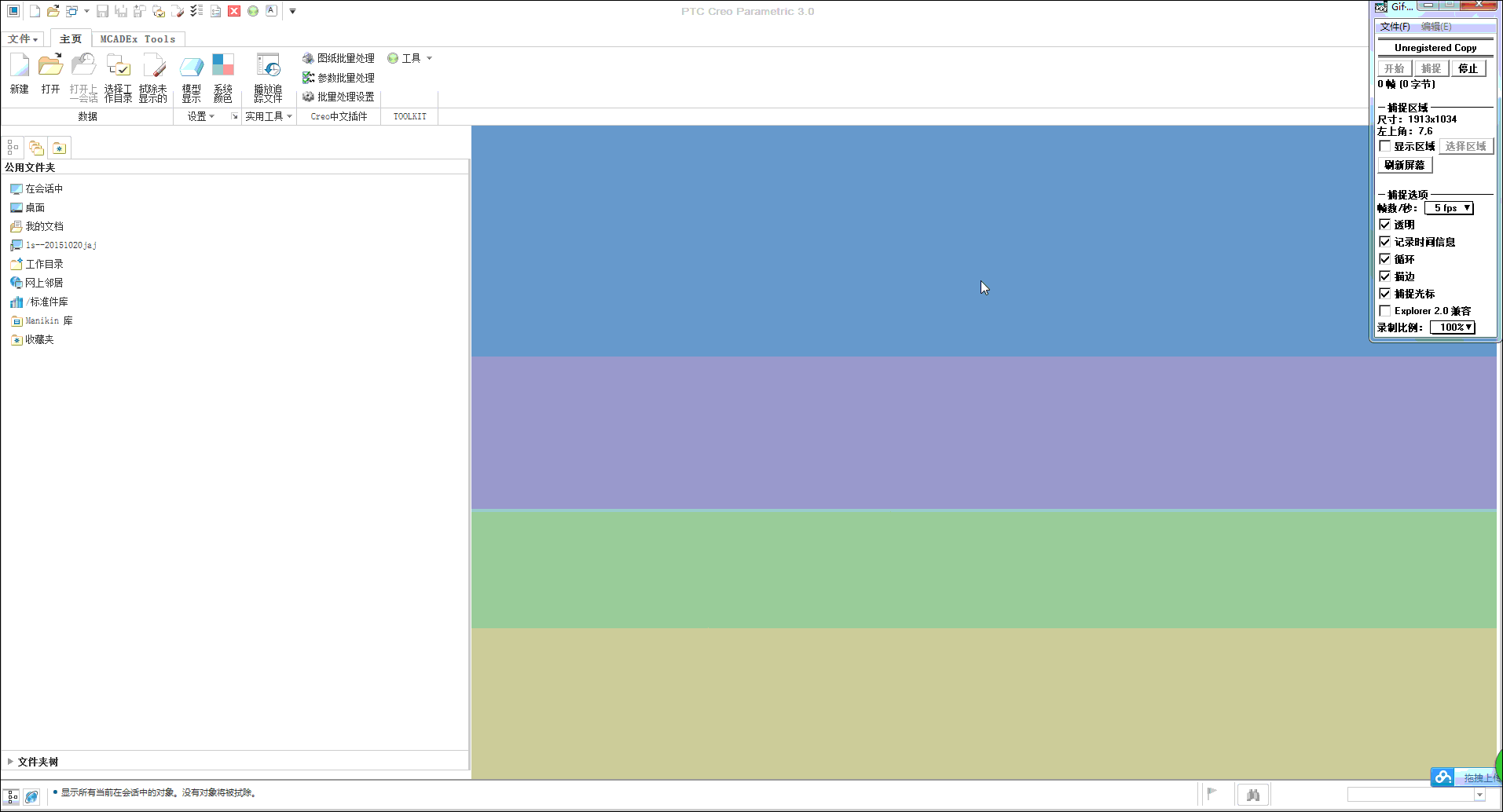Click quick access green circle icon

pos(253,11)
